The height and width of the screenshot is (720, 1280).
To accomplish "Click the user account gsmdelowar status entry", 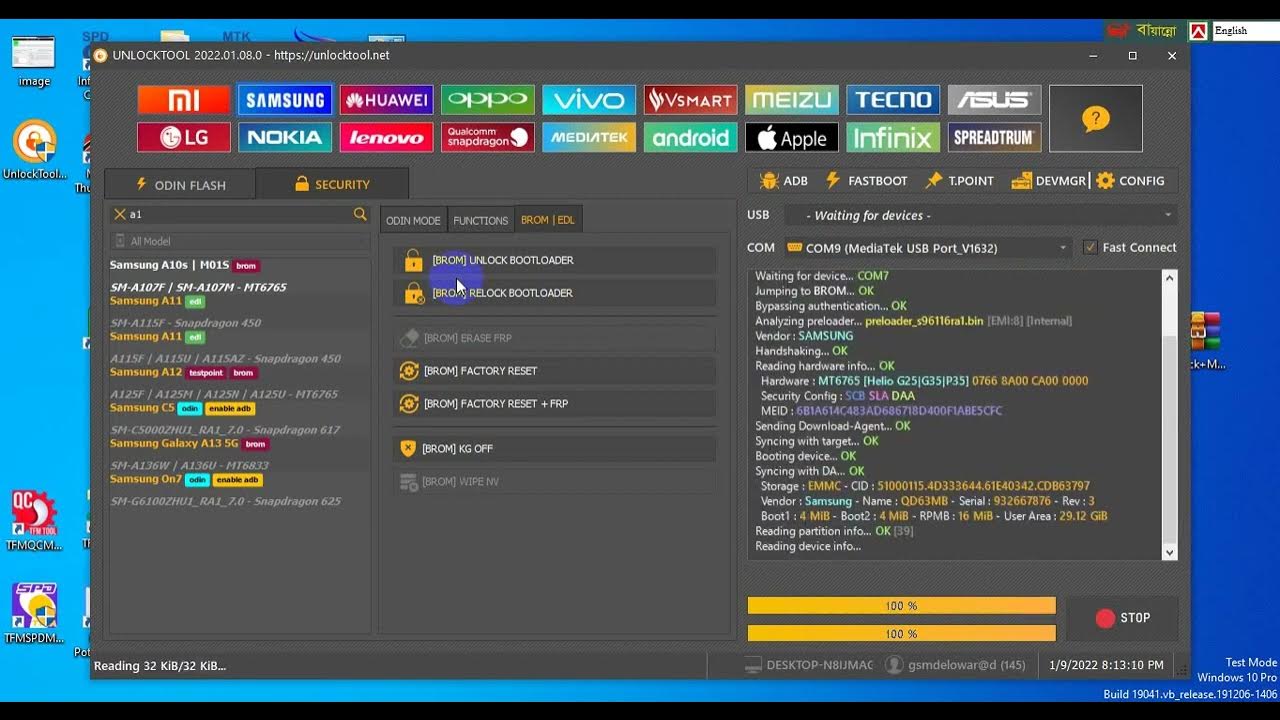I will (956, 665).
